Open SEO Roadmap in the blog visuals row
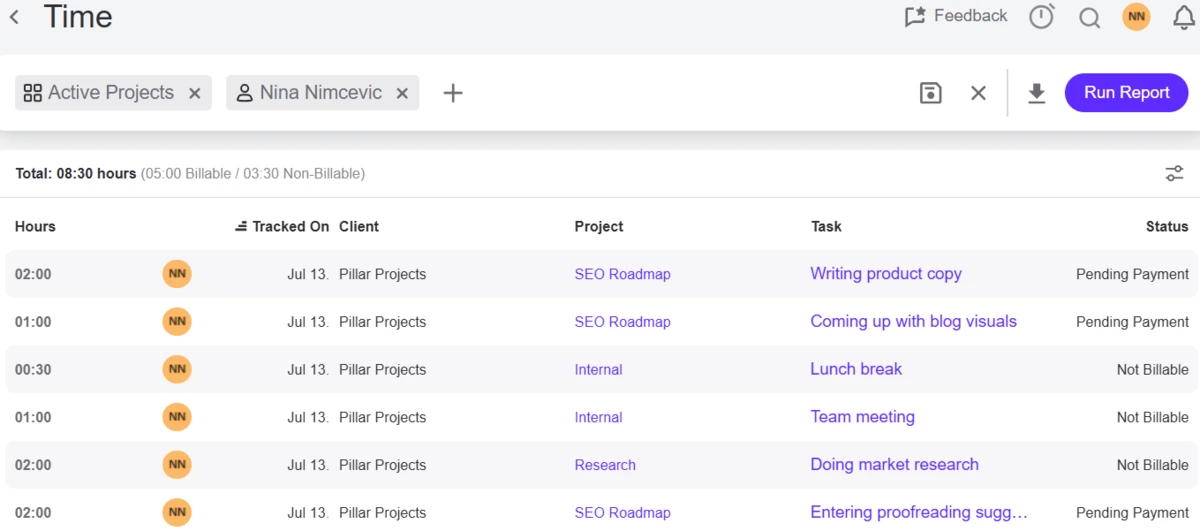This screenshot has height=531, width=1200. point(622,322)
